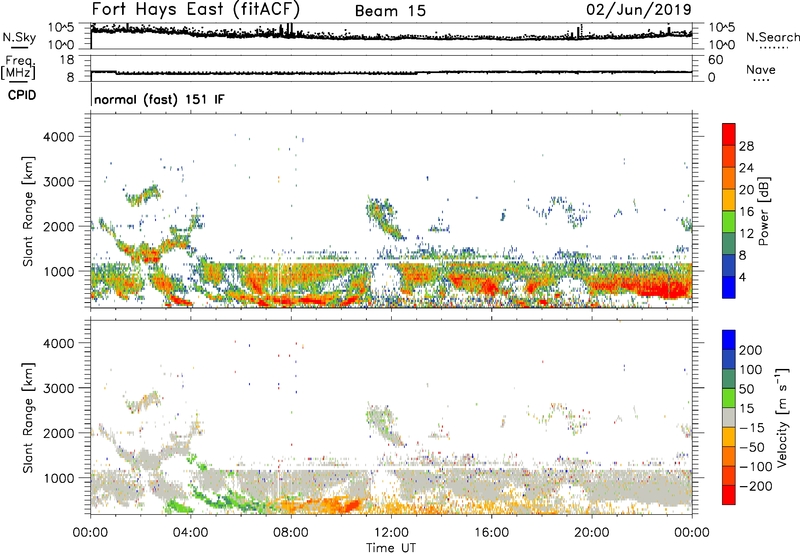The width and height of the screenshot is (800, 554).
Task: Click the date "02/Jun/2019"
Action: click(x=639, y=10)
